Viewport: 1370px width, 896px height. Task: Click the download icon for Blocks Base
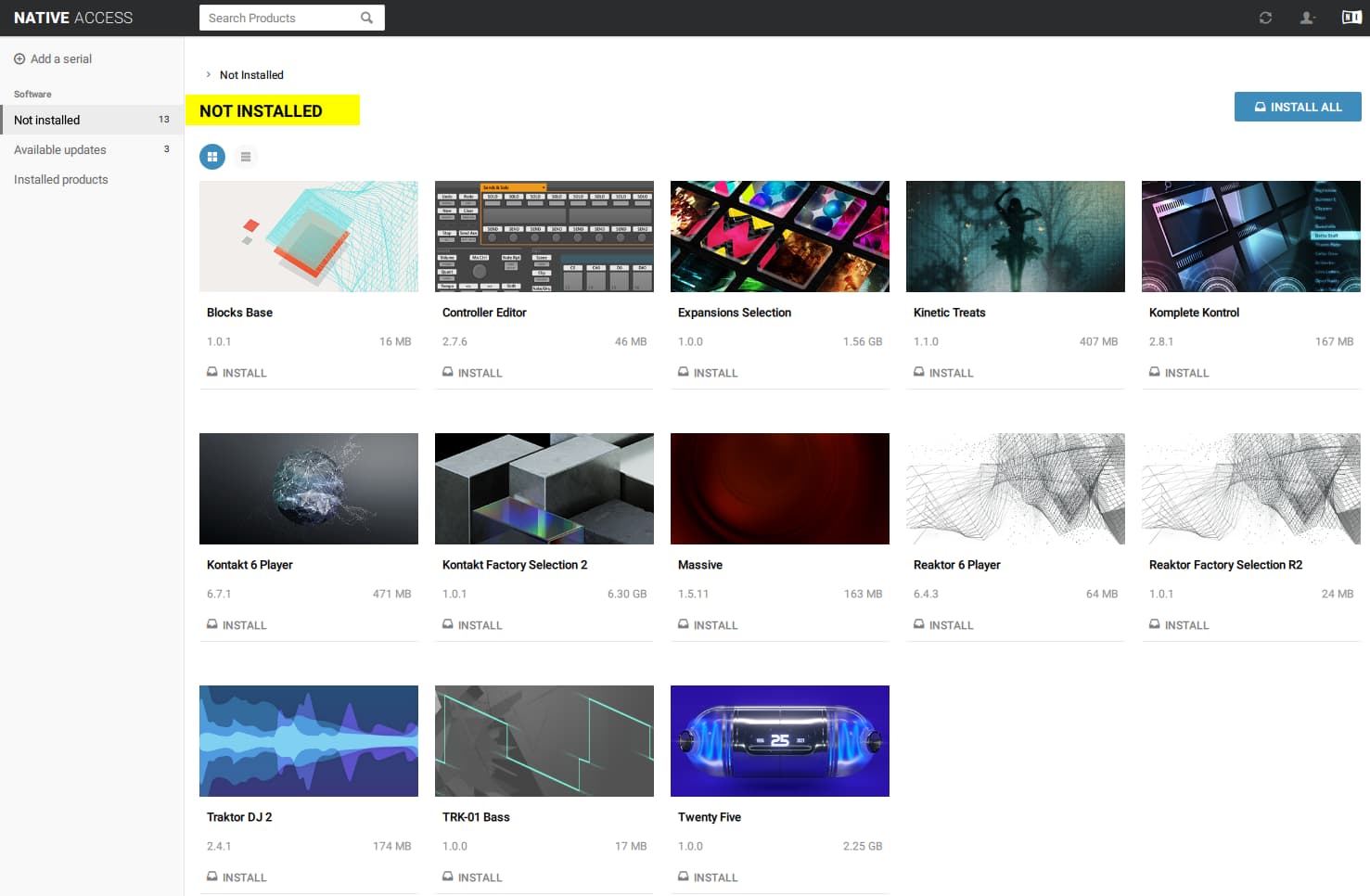[212, 372]
